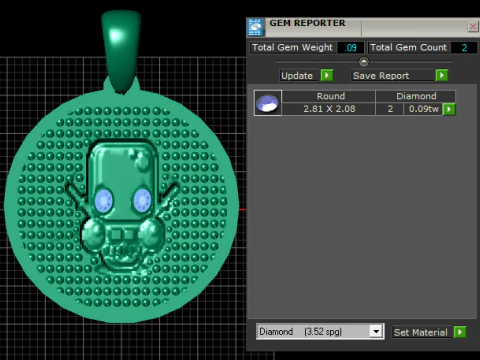Click the 0.09tw weight cell
The width and height of the screenshot is (480, 360).
423,109
